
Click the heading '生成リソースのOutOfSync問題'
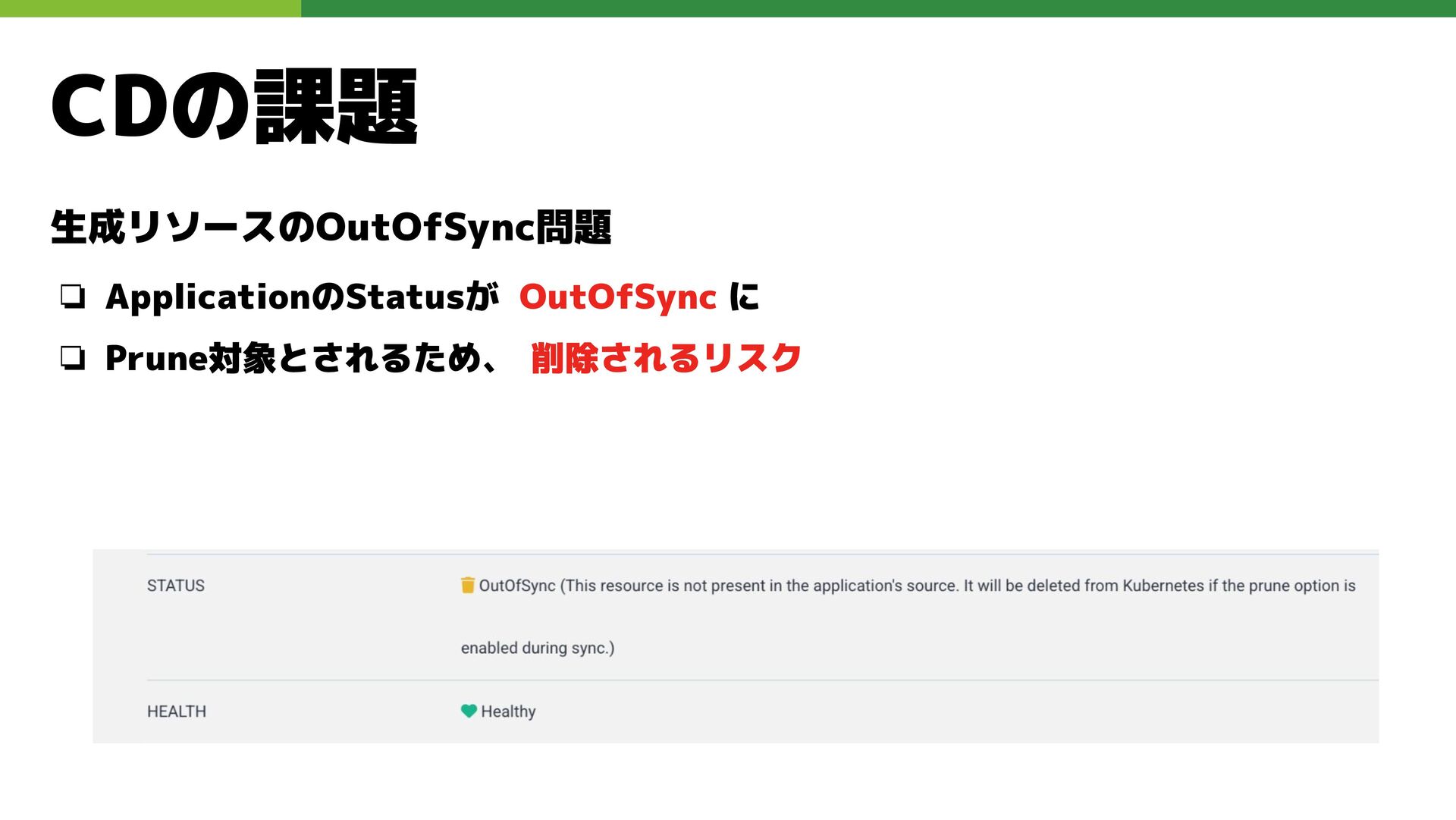point(331,228)
